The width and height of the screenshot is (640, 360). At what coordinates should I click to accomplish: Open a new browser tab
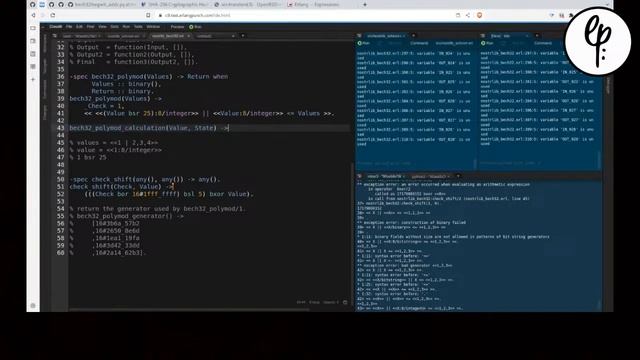[365, 4]
